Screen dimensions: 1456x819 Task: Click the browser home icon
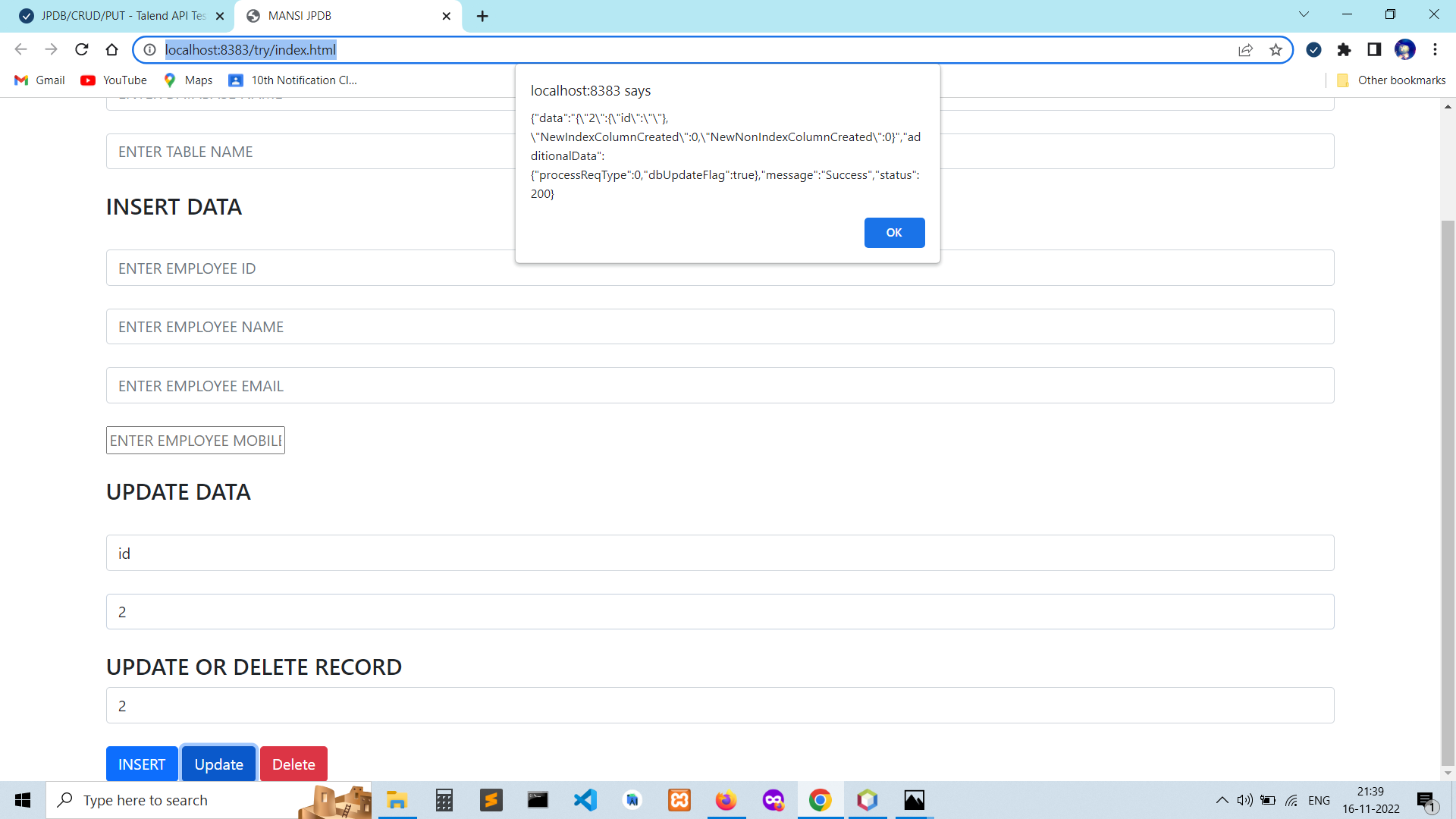(111, 49)
